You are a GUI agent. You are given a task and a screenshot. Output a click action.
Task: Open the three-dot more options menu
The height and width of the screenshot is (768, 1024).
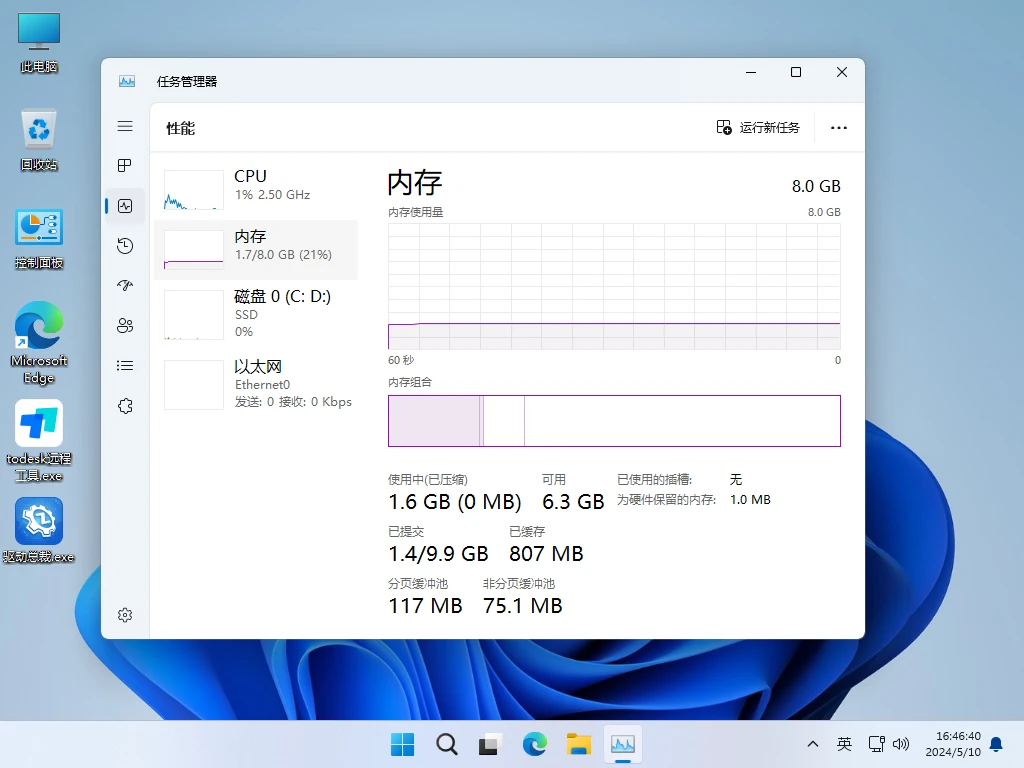[x=839, y=128]
